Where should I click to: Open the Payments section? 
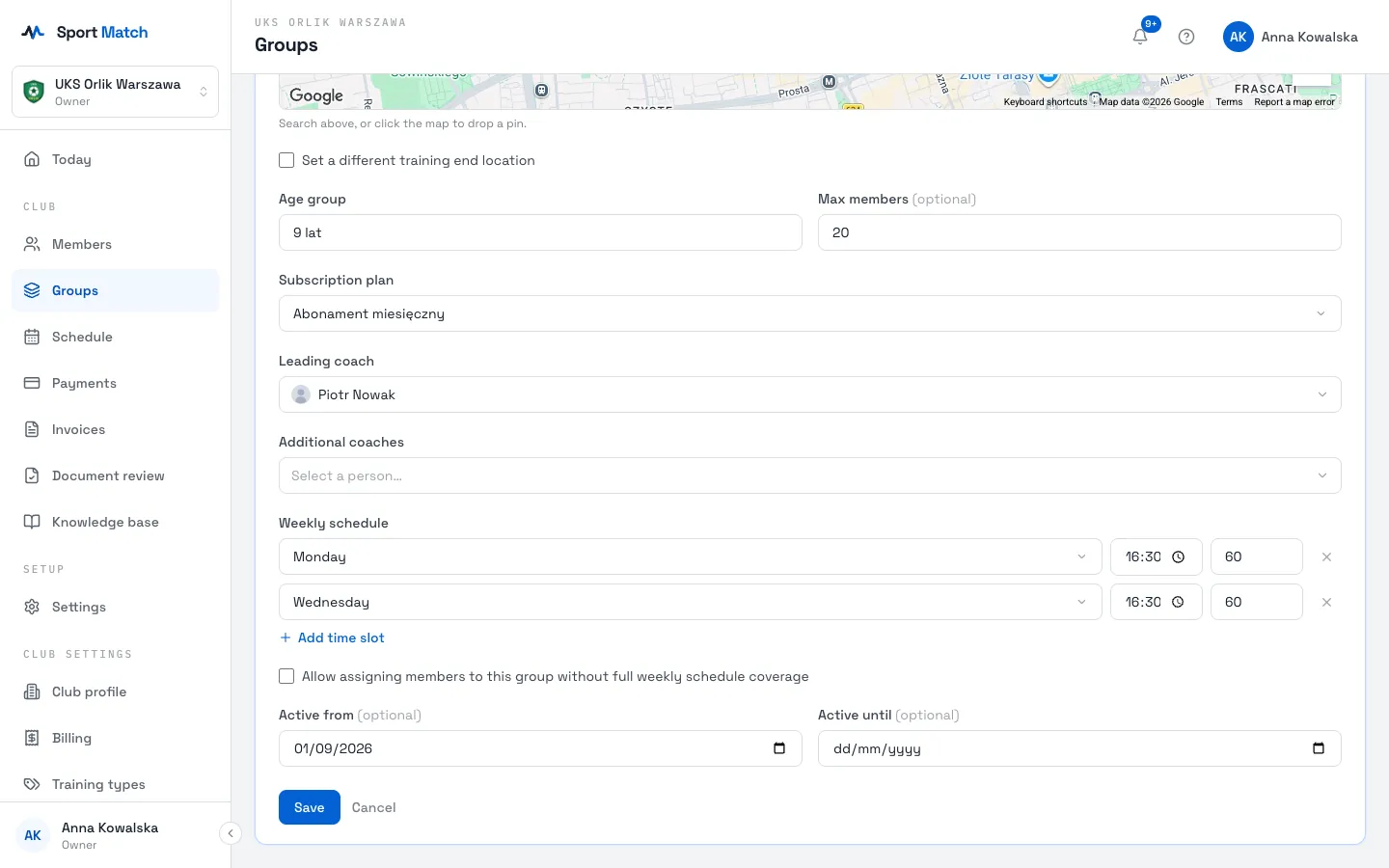tap(116, 383)
